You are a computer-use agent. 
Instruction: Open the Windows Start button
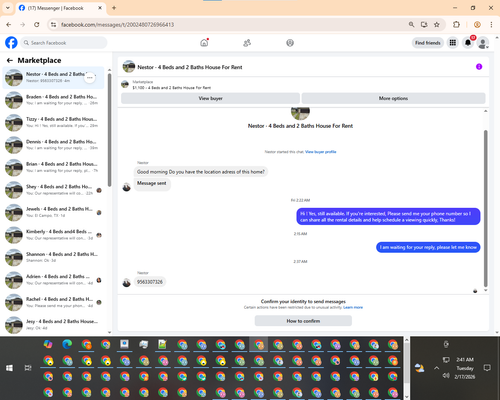click(x=9, y=368)
